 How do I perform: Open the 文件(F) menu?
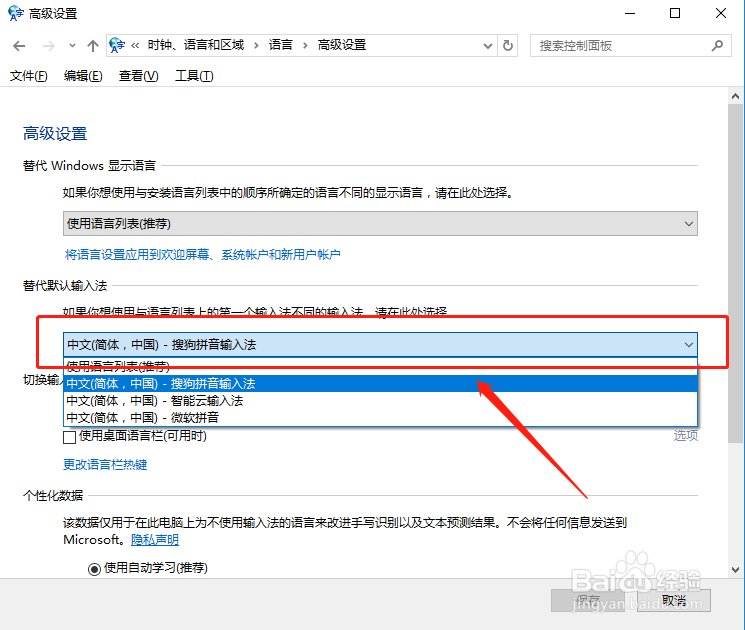click(x=29, y=76)
